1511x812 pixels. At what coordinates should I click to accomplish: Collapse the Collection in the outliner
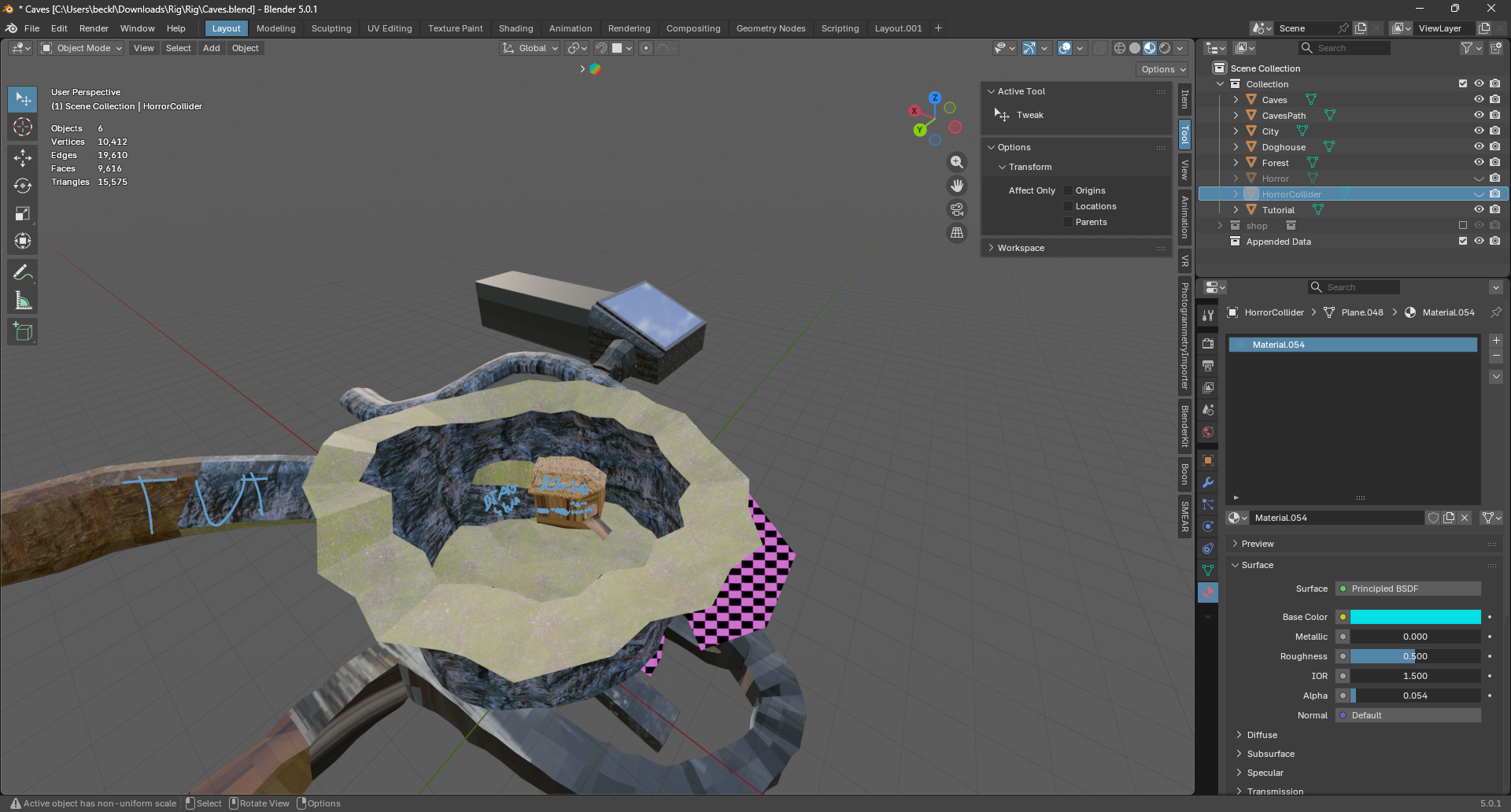(x=1221, y=84)
